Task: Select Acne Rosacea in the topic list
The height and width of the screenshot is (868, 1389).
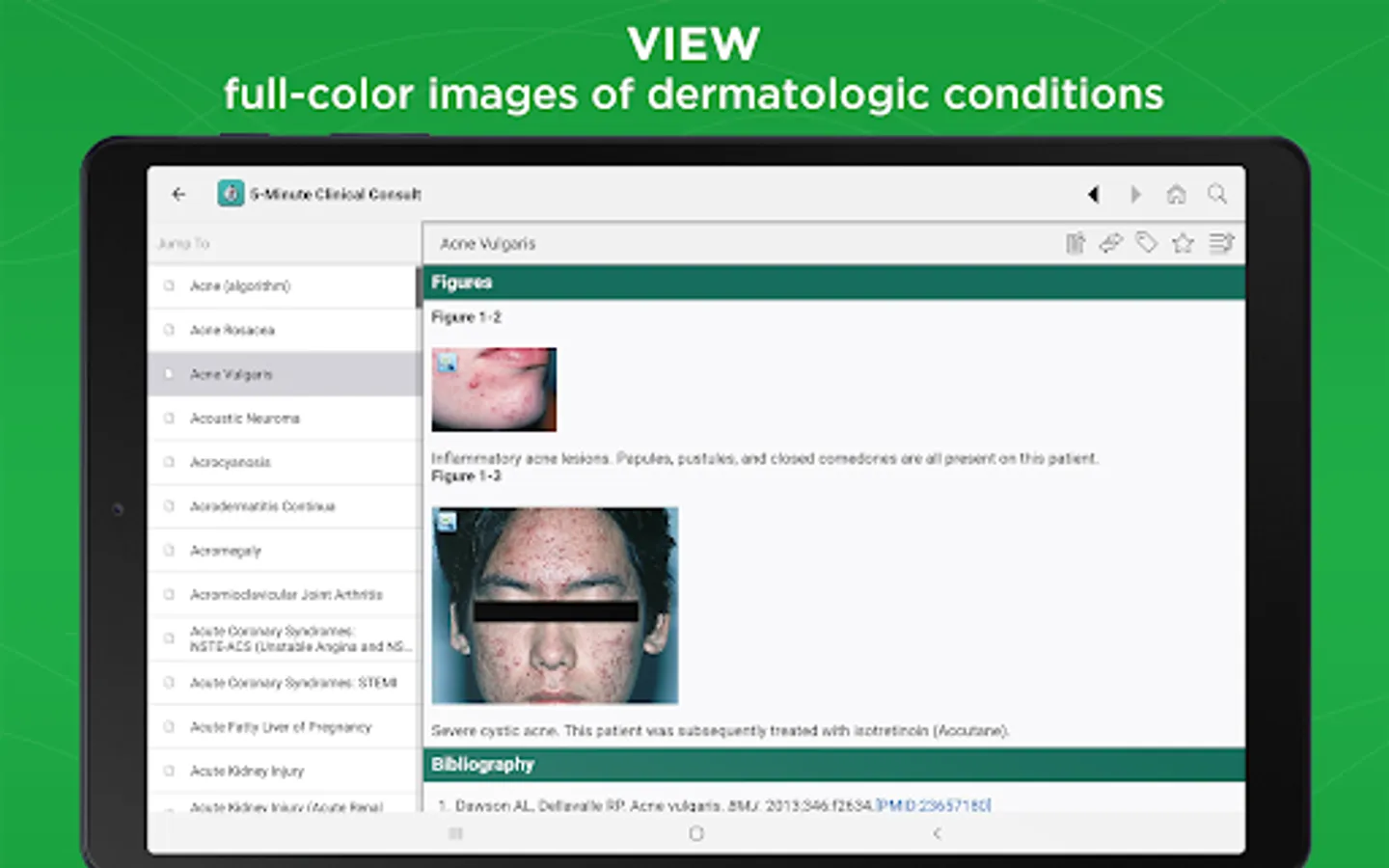Action: click(285, 330)
